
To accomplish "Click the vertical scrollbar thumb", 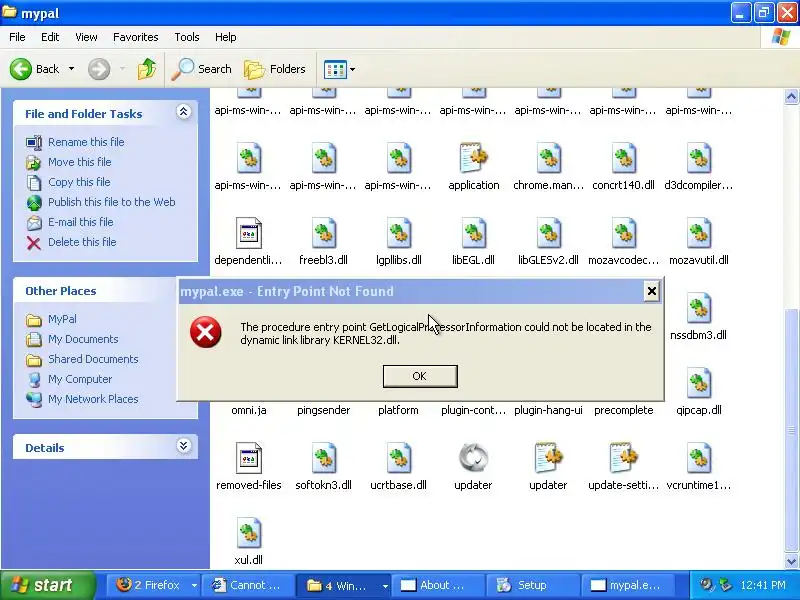I will tap(791, 430).
